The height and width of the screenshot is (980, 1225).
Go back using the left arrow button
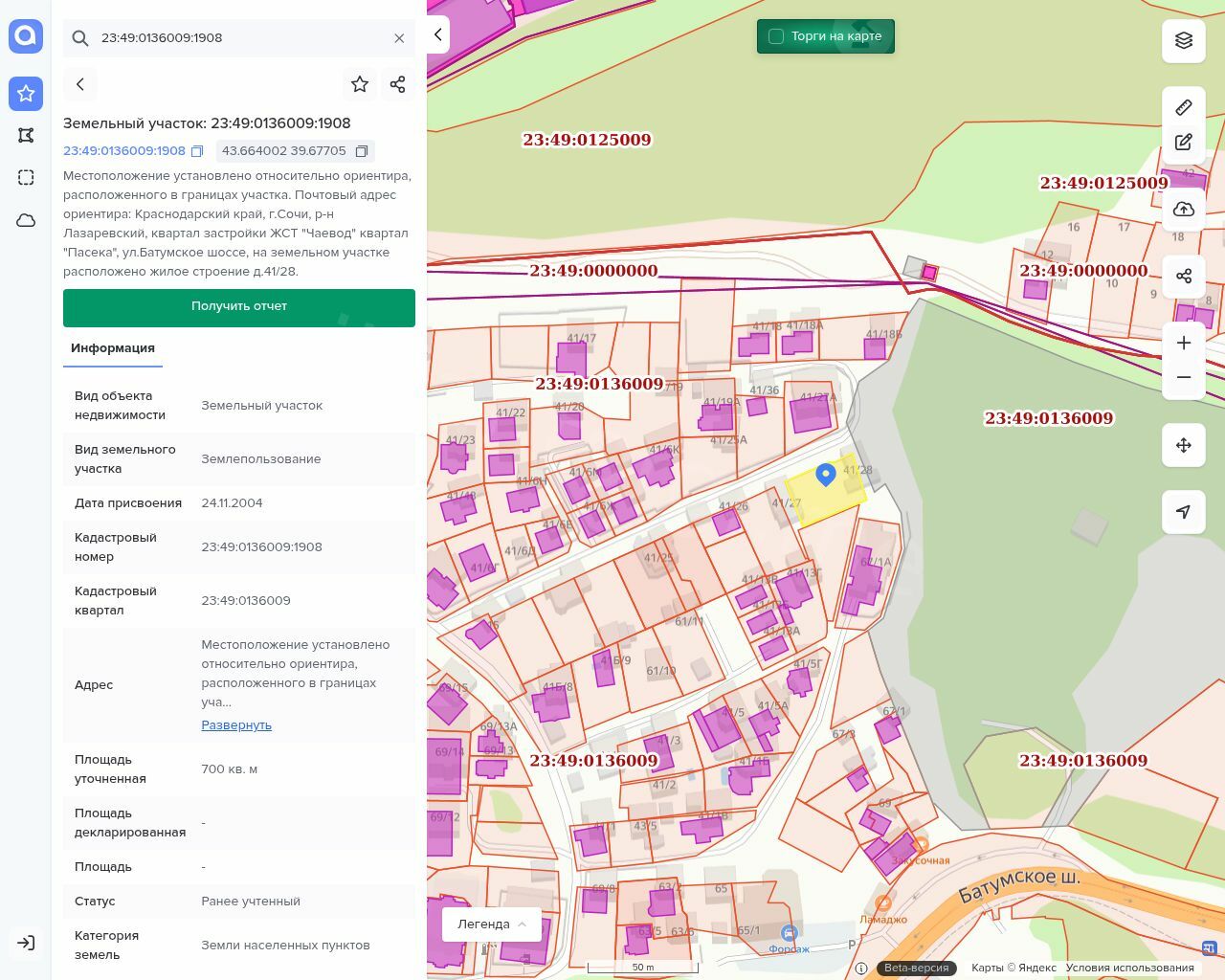[80, 84]
